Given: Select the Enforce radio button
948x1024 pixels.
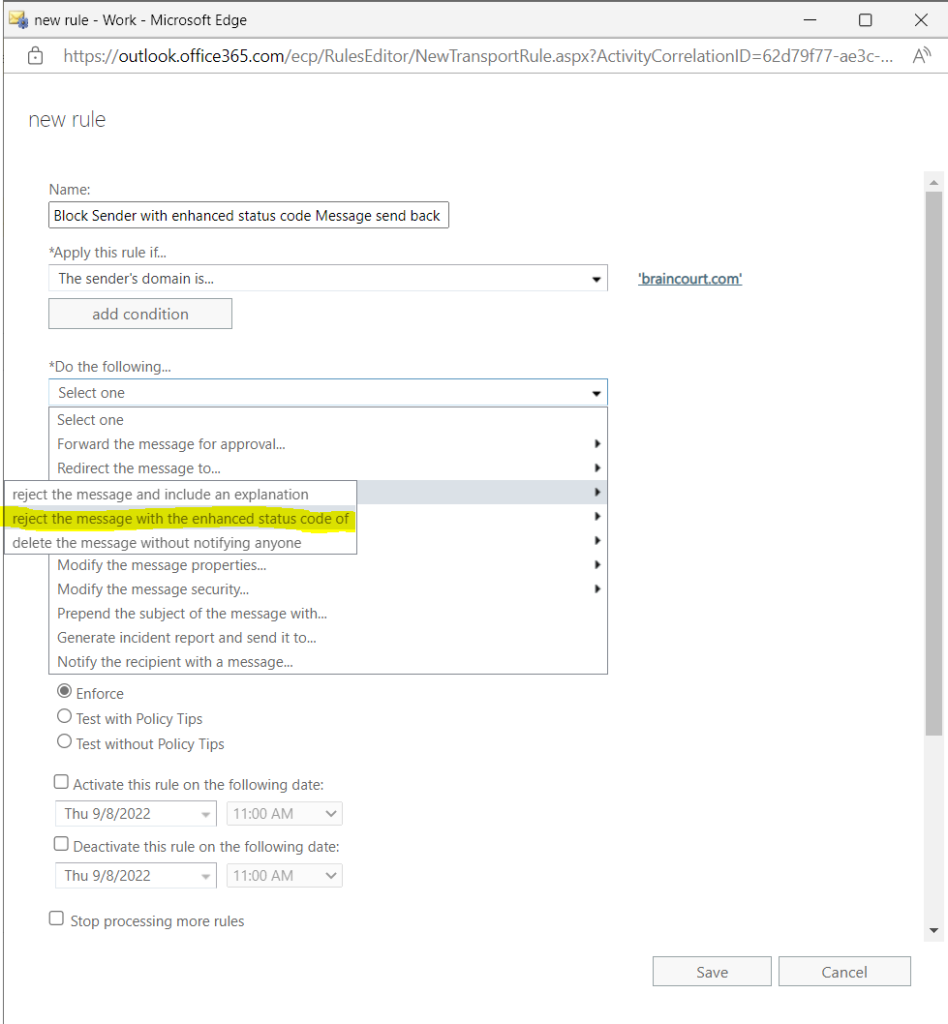Looking at the screenshot, I should pos(64,691).
